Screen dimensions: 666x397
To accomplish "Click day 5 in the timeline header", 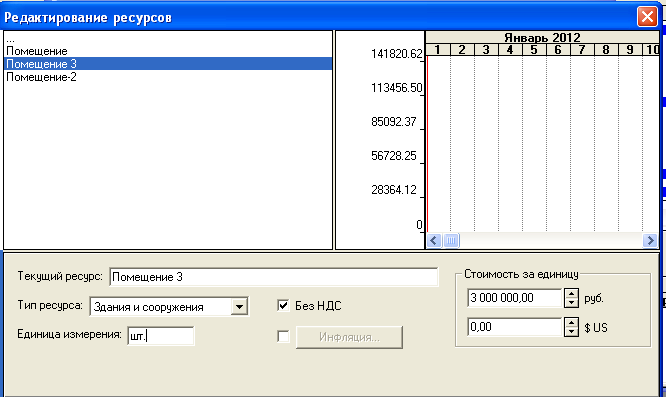I will click(534, 50).
